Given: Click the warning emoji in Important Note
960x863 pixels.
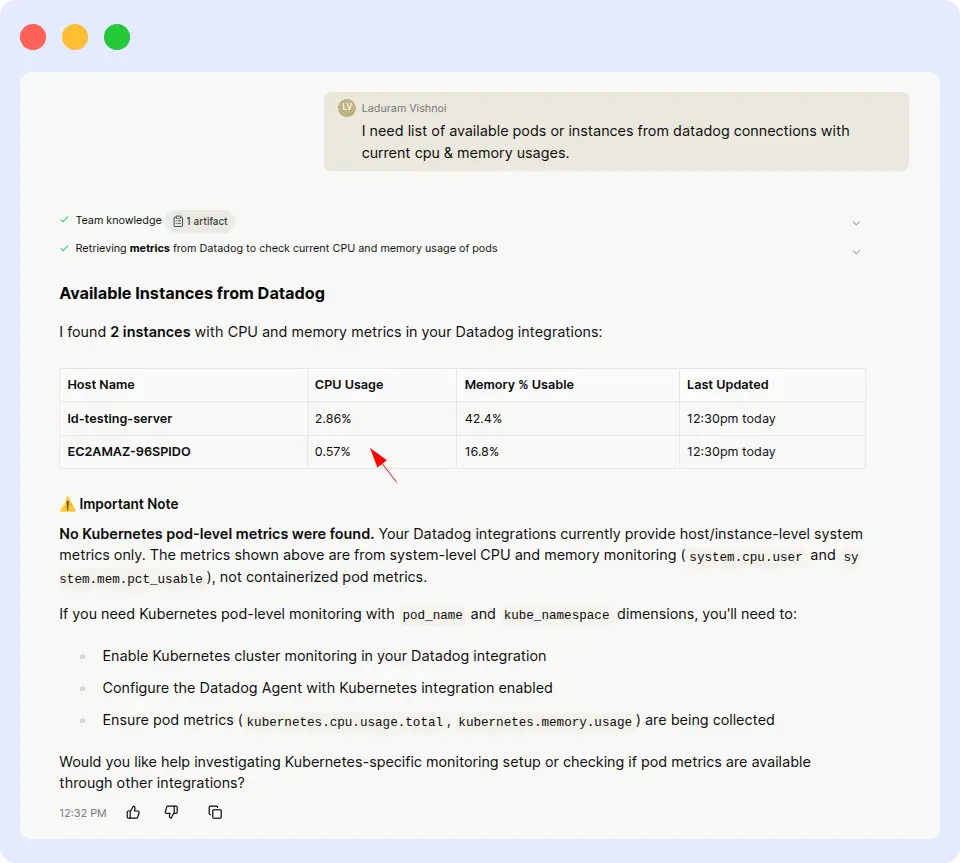Looking at the screenshot, I should pyautogui.click(x=66, y=504).
